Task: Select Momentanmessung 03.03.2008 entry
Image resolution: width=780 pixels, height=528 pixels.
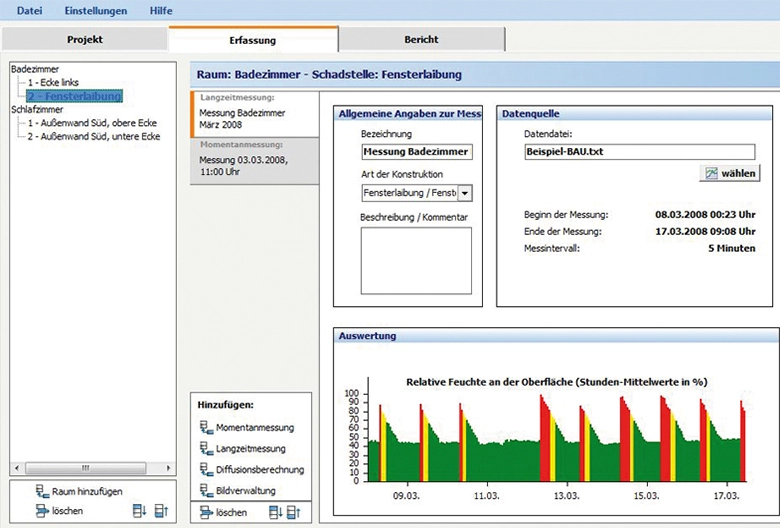Action: coord(243,165)
